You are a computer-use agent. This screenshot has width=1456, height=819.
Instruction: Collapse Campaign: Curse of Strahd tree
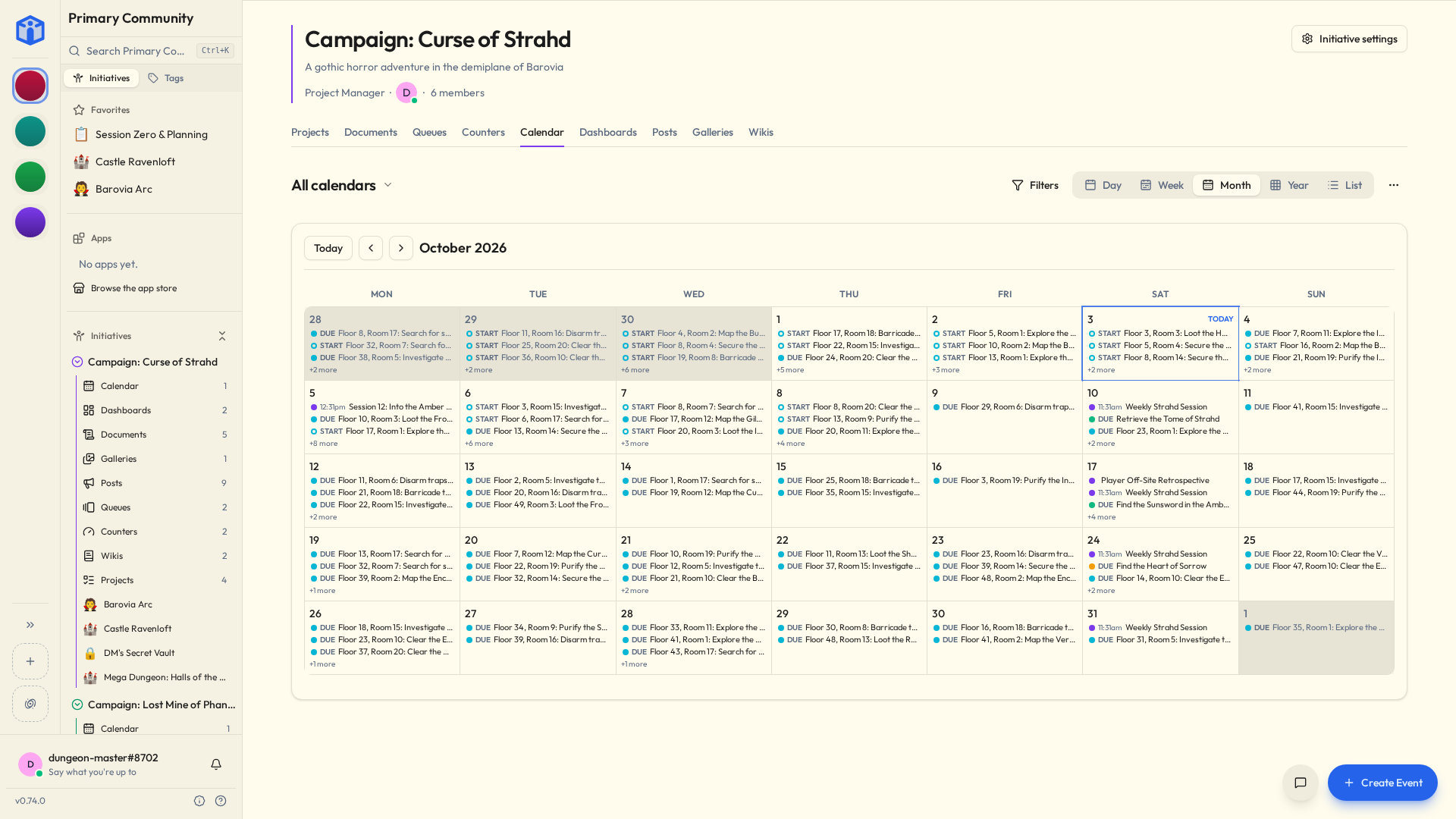coord(77,362)
